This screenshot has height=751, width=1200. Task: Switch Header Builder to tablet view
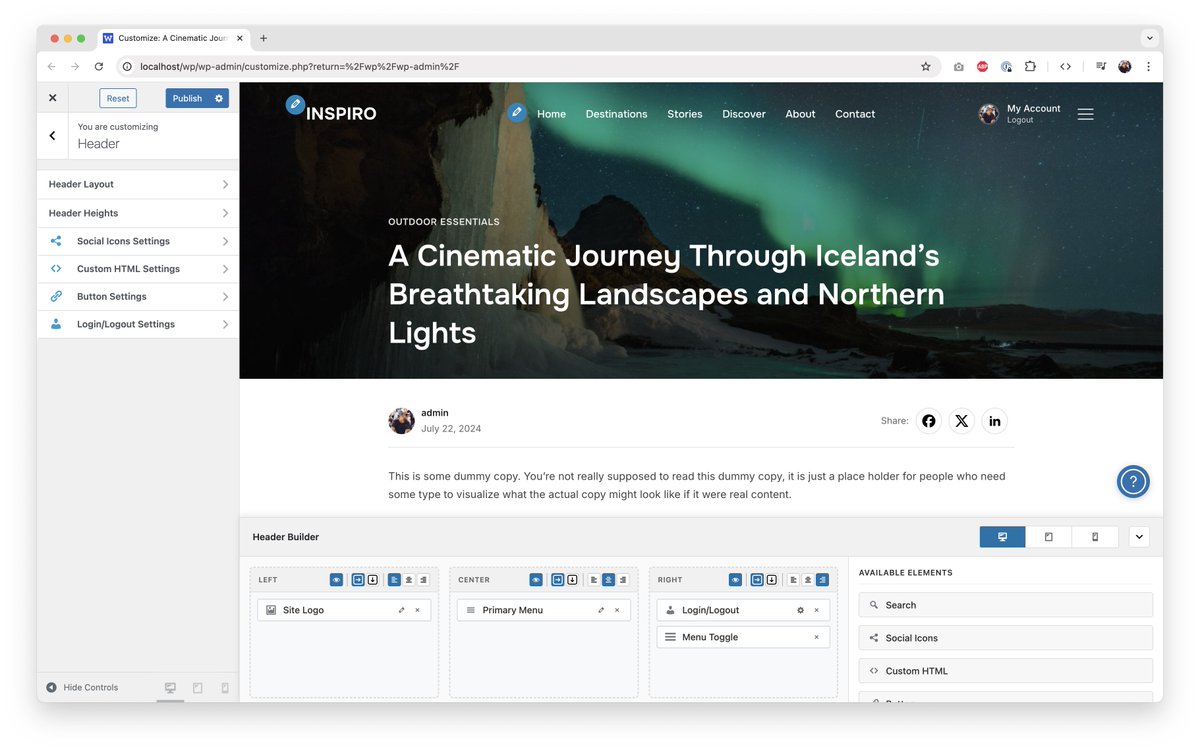(1048, 537)
